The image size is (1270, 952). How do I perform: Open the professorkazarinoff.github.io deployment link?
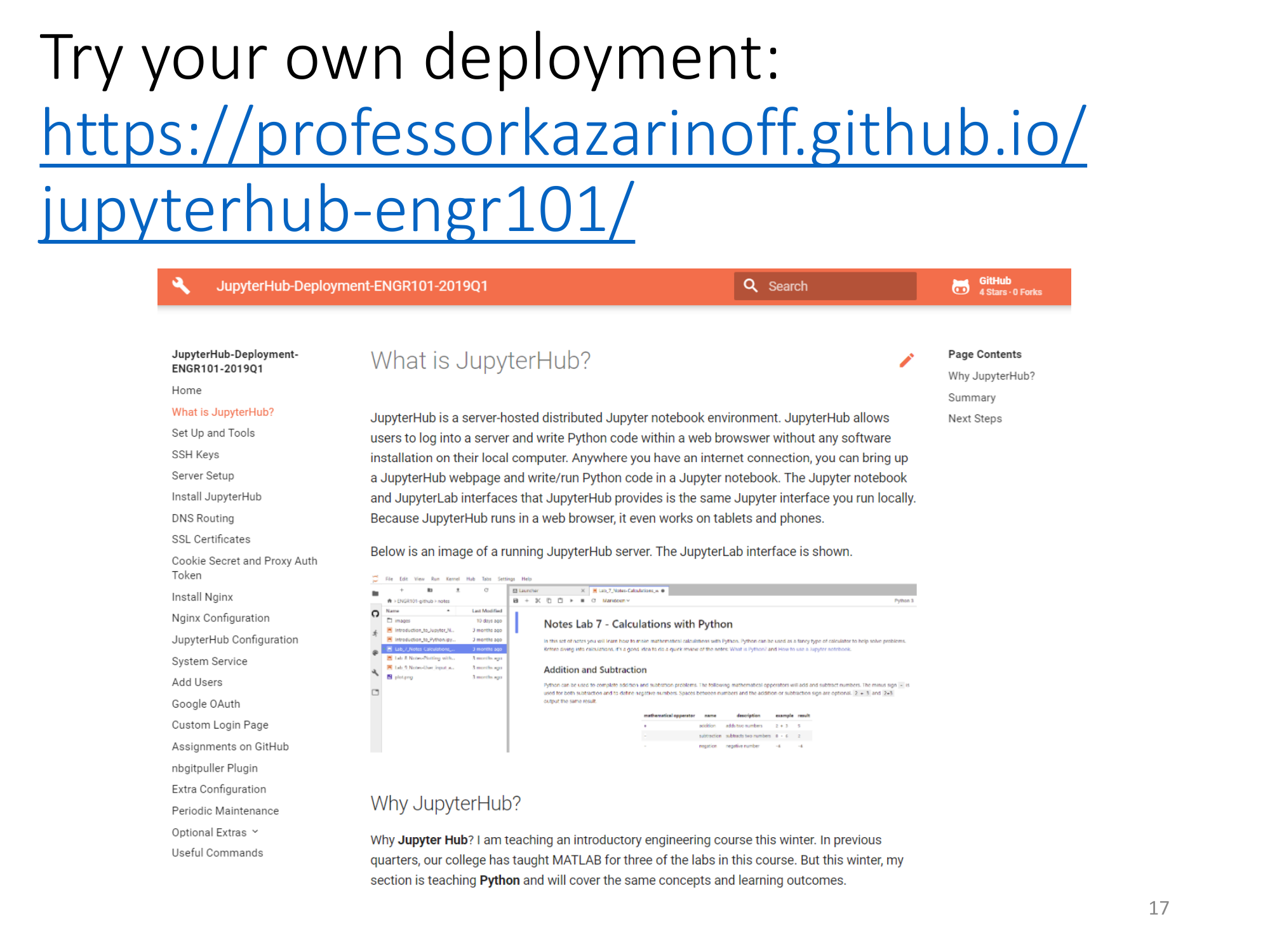point(563,134)
